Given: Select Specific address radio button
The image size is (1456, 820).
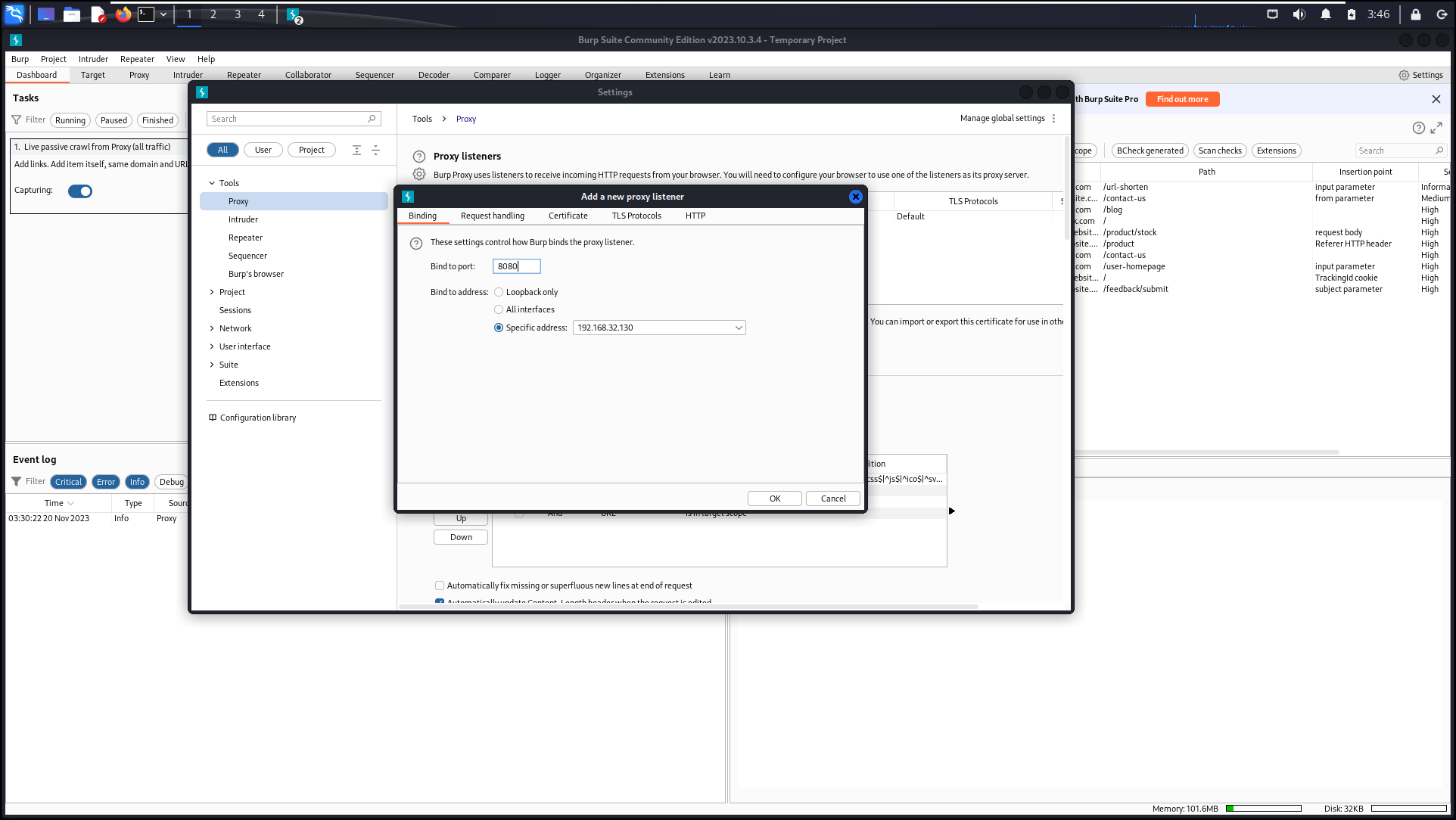Looking at the screenshot, I should pos(499,328).
